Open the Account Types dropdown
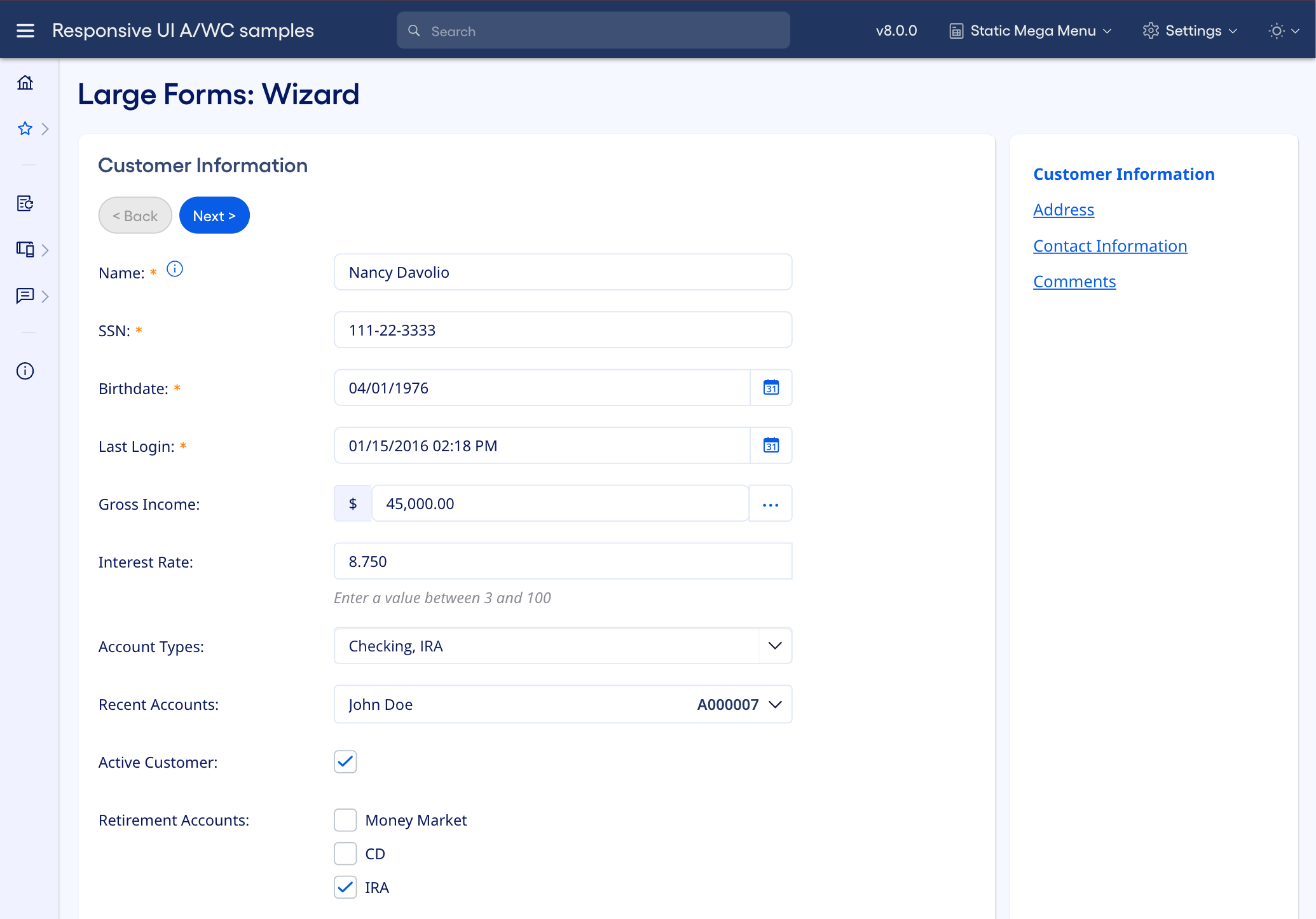1316x919 pixels. coord(774,646)
